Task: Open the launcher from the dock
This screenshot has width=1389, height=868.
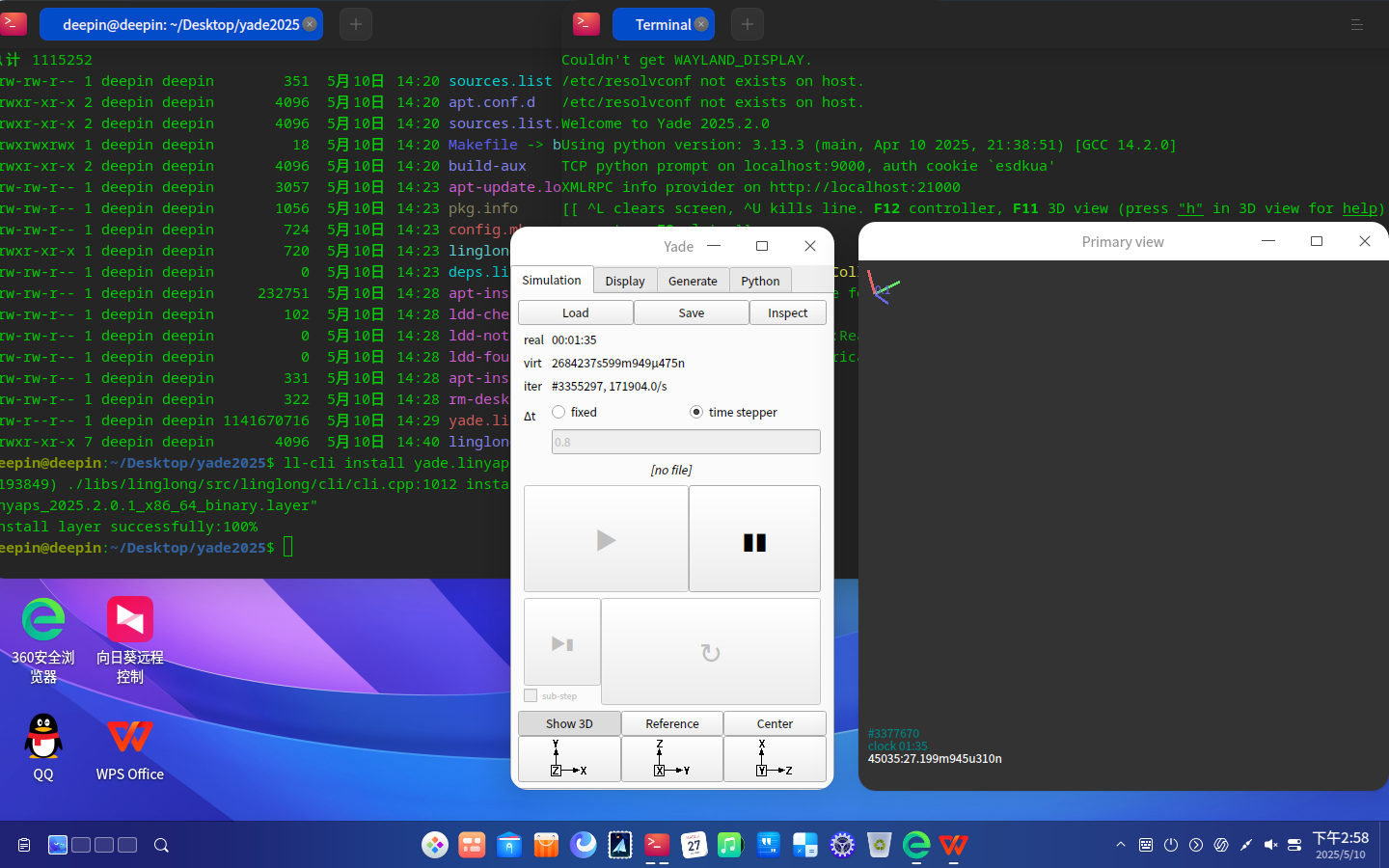Action: point(435,845)
